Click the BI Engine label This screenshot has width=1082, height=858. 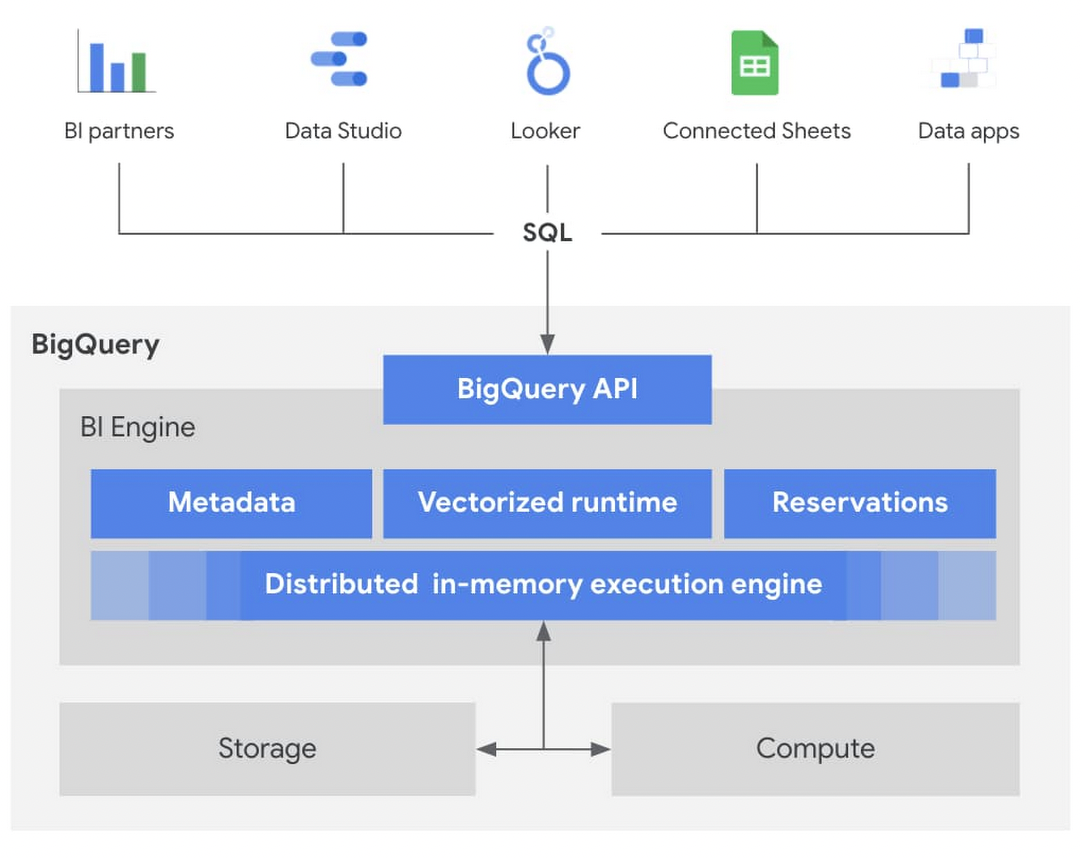[137, 427]
